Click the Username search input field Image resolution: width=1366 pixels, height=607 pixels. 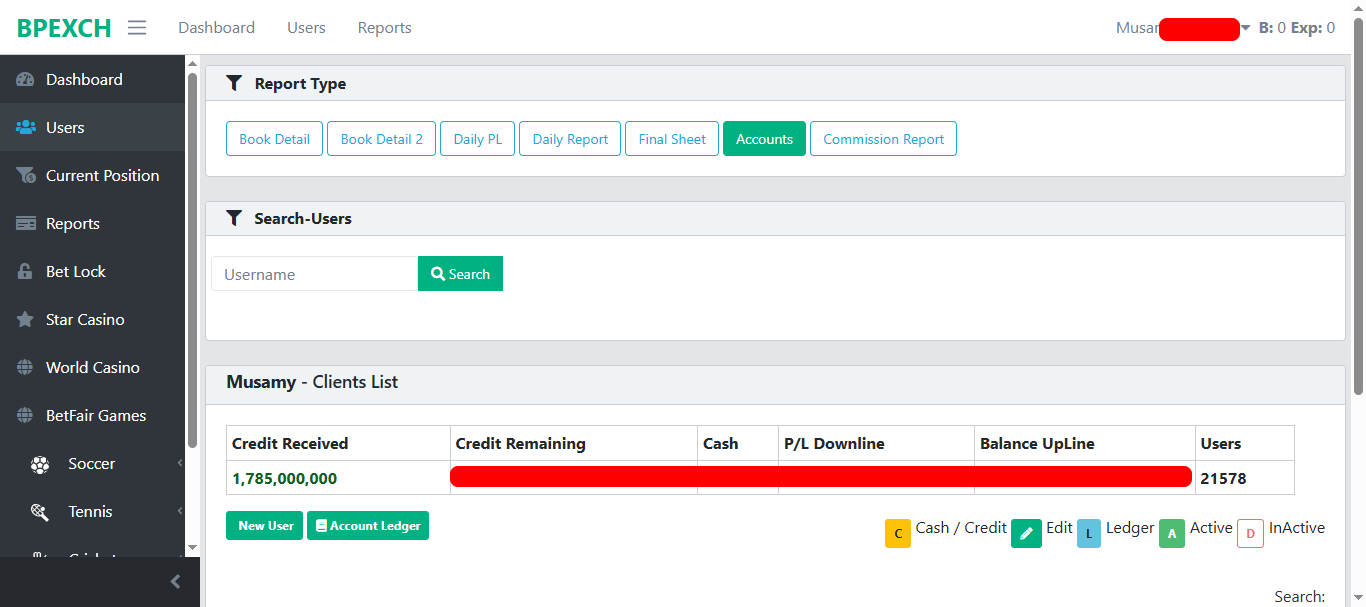click(314, 274)
